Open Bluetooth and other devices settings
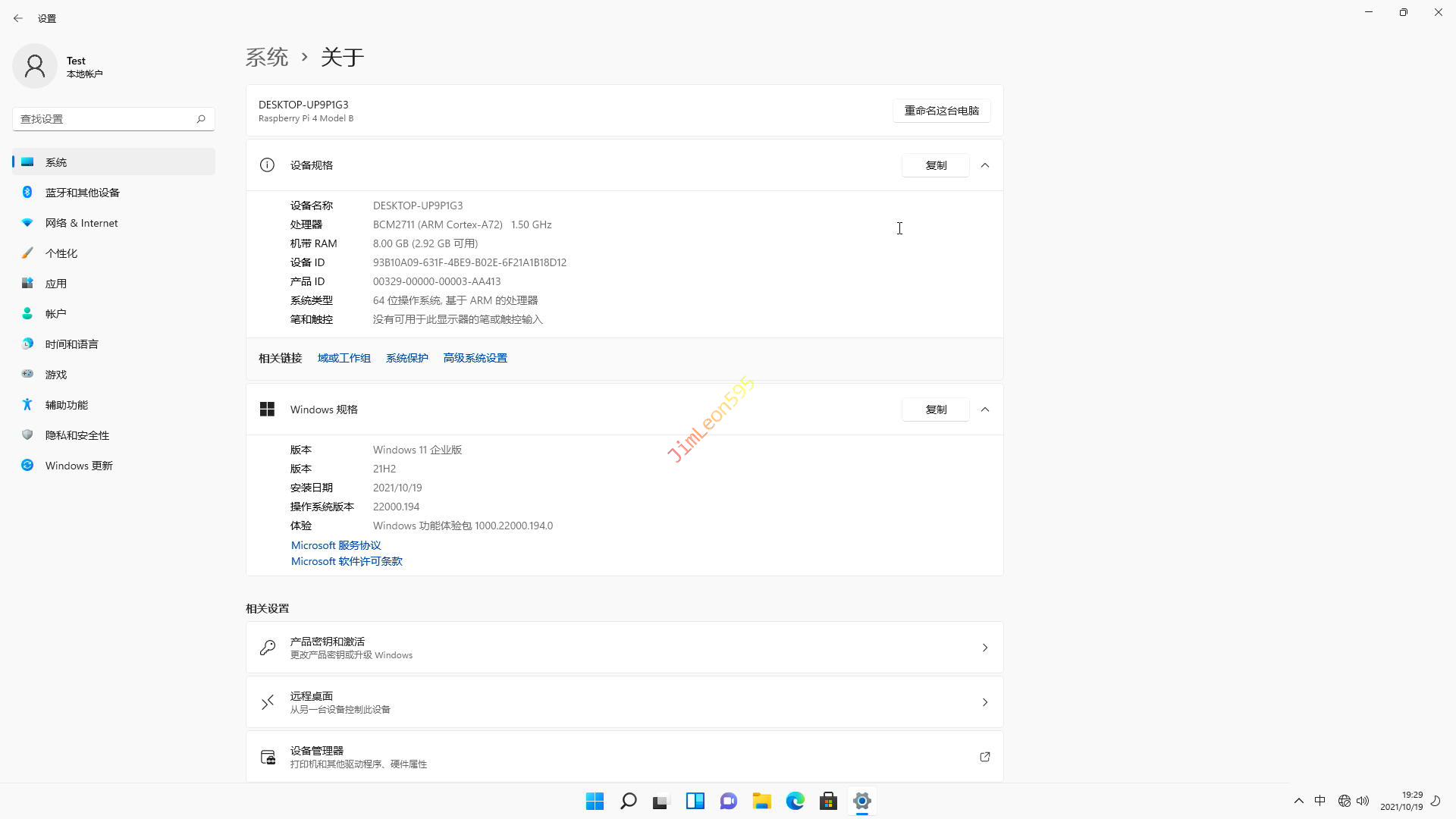This screenshot has width=1456, height=819. click(x=82, y=193)
